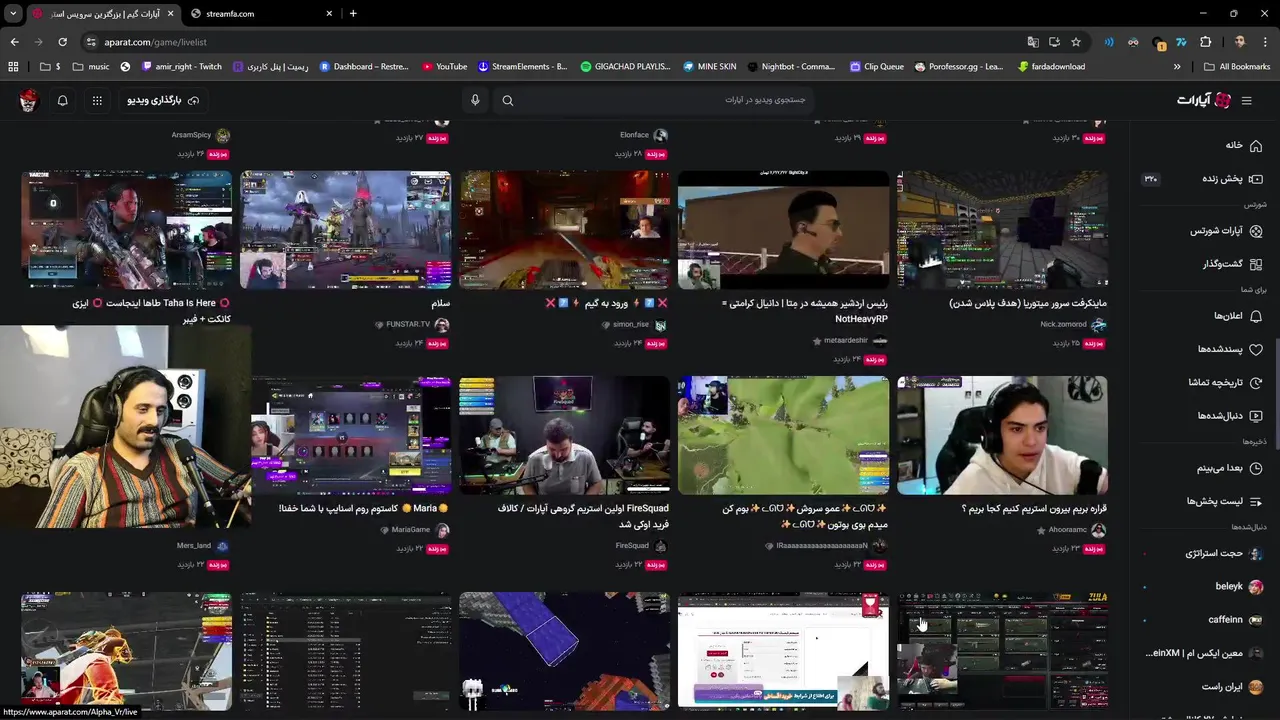1280x720 pixels.
Task: Open Aparat Shorts (آپارات شورتس) in sidebar
Action: (x=1226, y=231)
